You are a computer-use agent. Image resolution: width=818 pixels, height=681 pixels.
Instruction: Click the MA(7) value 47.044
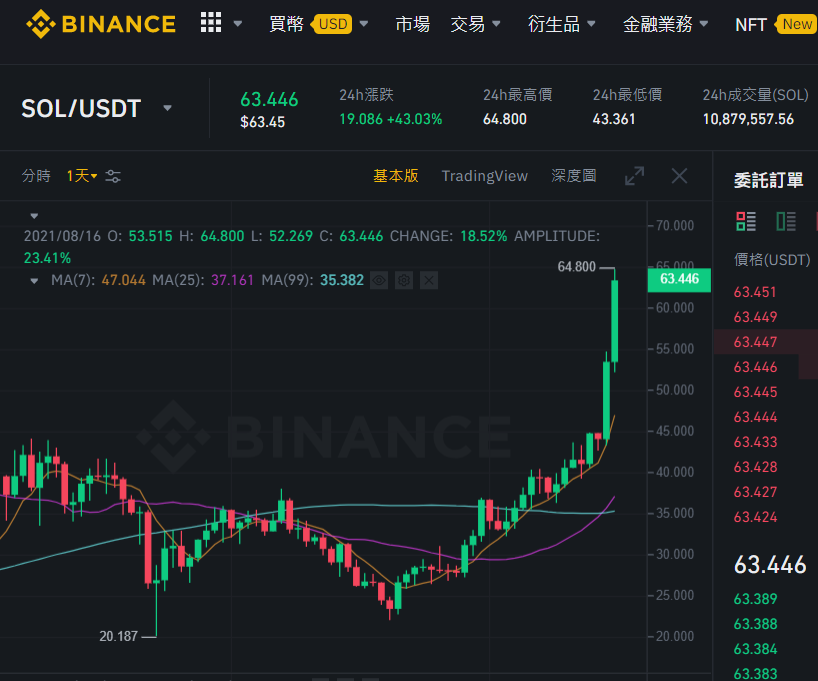[124, 281]
